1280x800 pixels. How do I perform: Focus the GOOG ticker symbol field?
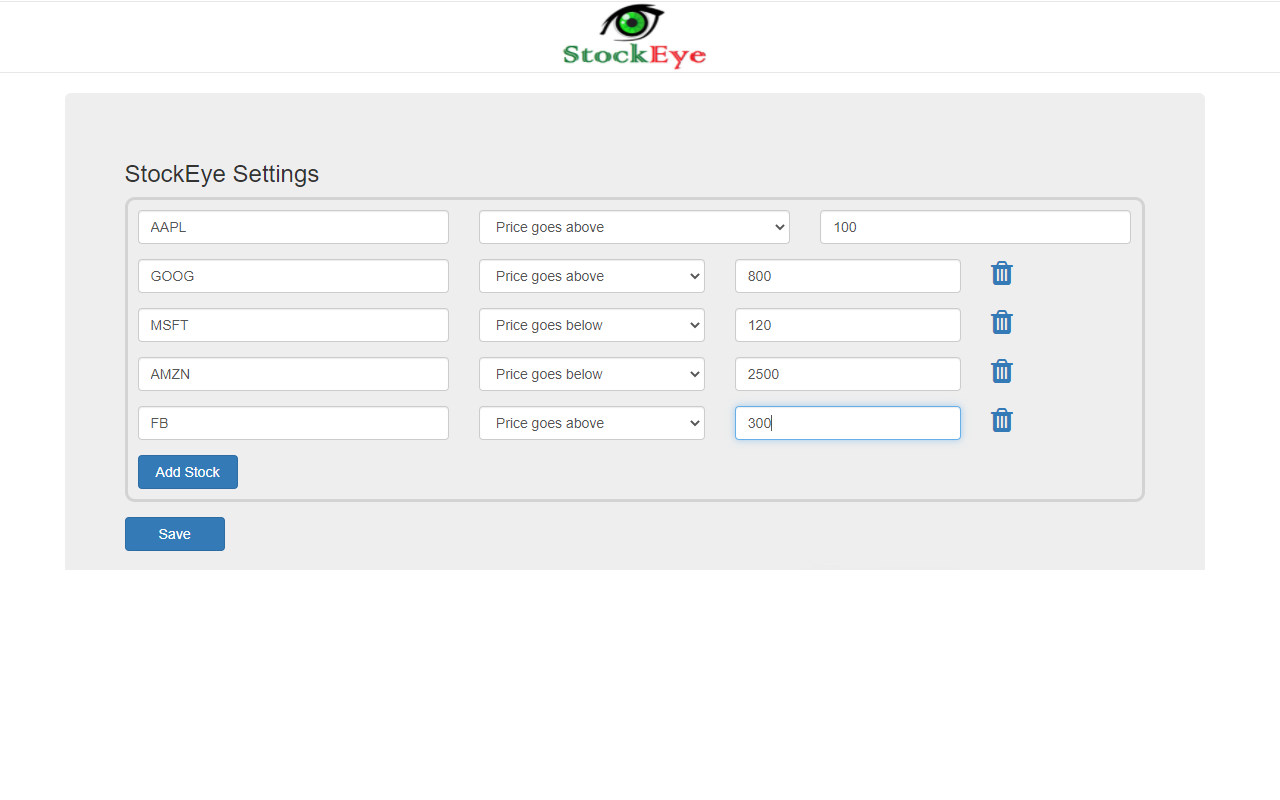[x=293, y=276]
